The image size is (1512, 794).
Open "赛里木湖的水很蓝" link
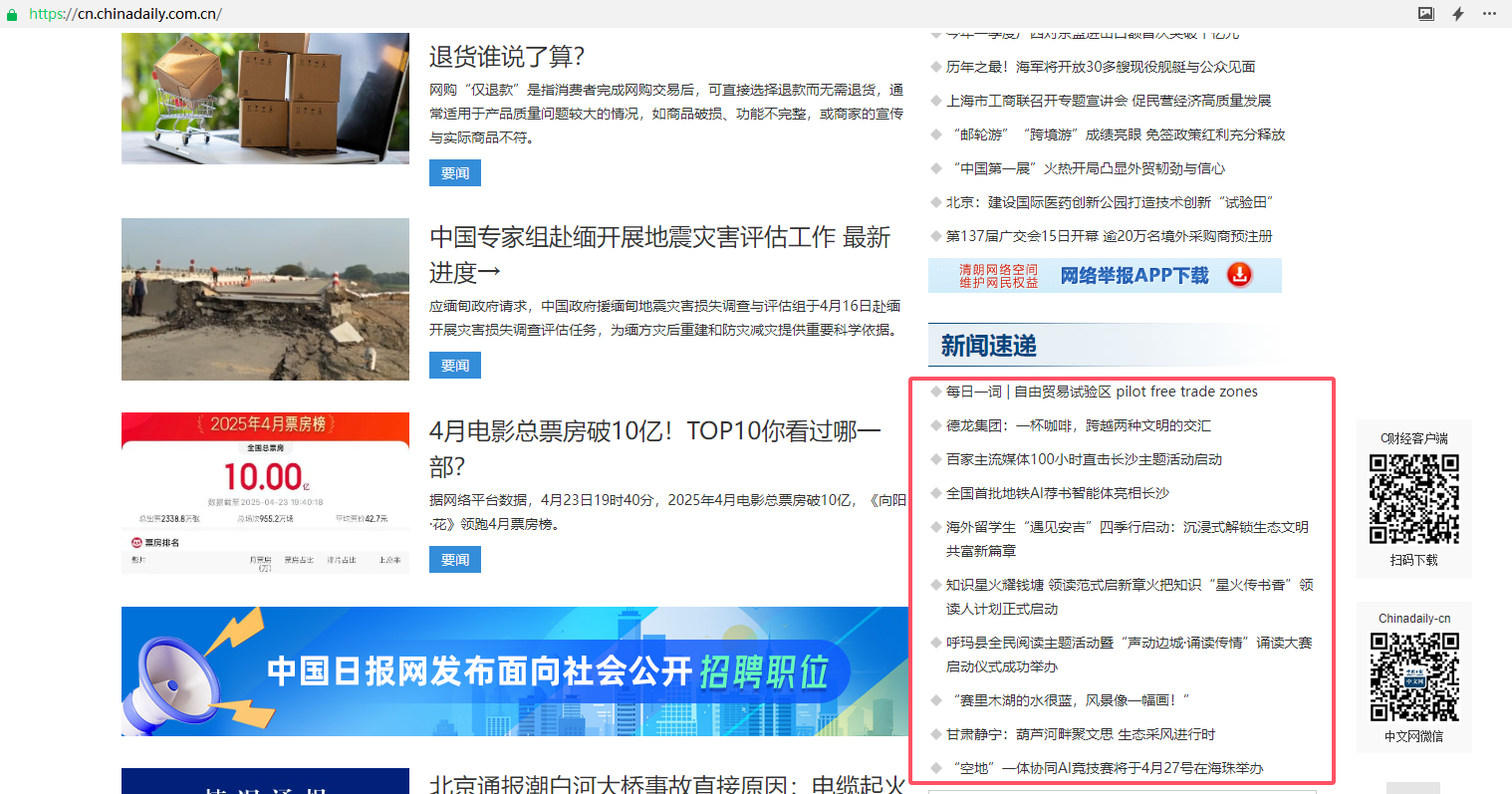tap(1069, 700)
